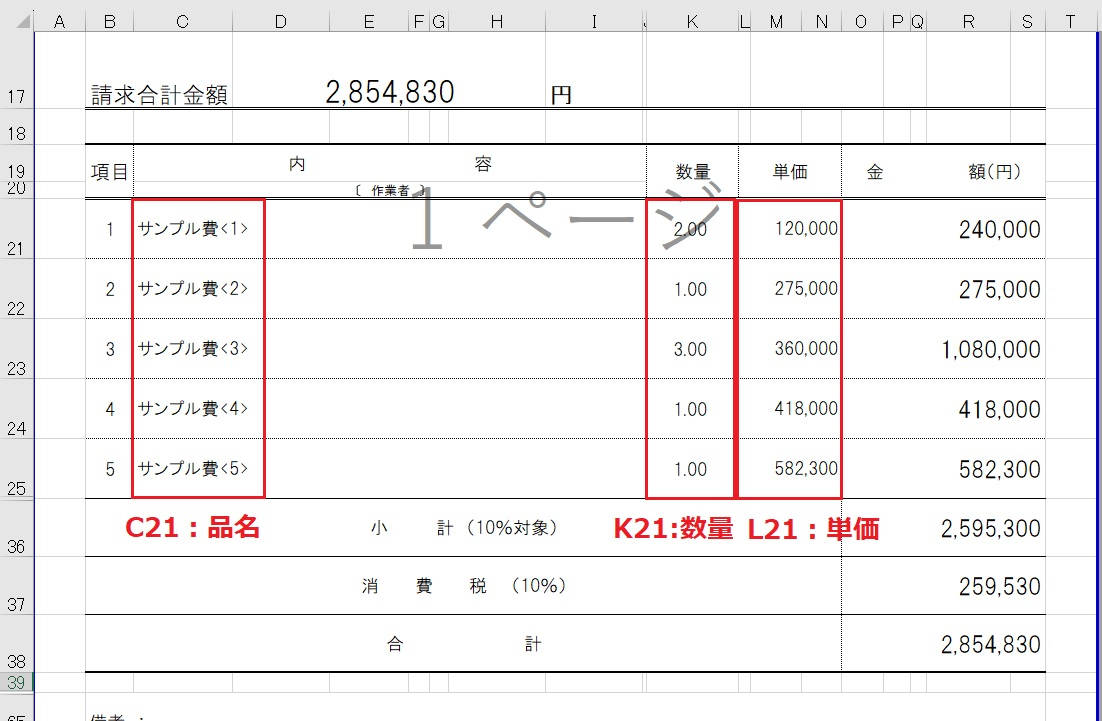Click the 数量 column heading cell
The image size is (1102, 721).
[x=692, y=172]
